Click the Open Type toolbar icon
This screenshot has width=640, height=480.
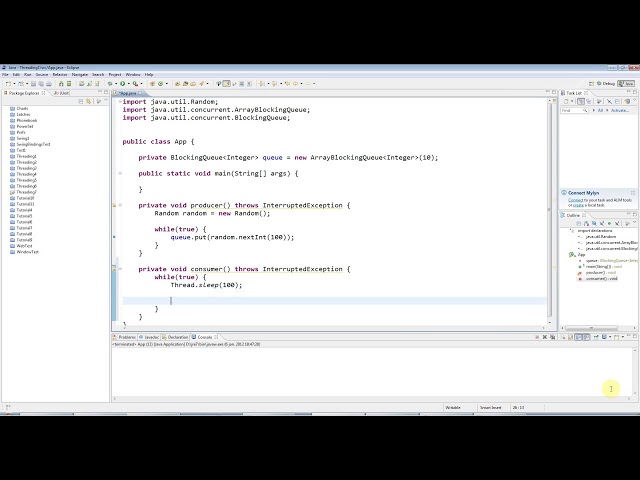pyautogui.click(x=177, y=84)
